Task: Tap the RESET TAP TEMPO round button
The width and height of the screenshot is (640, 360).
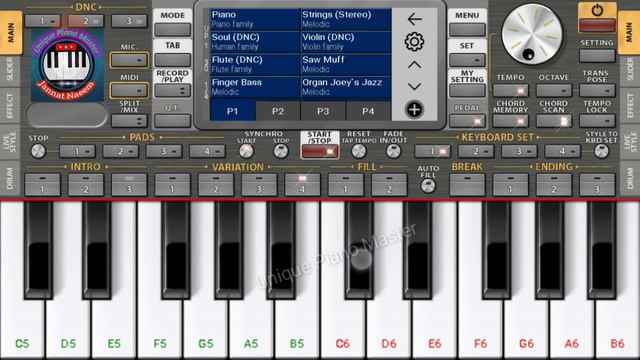Action: (359, 151)
